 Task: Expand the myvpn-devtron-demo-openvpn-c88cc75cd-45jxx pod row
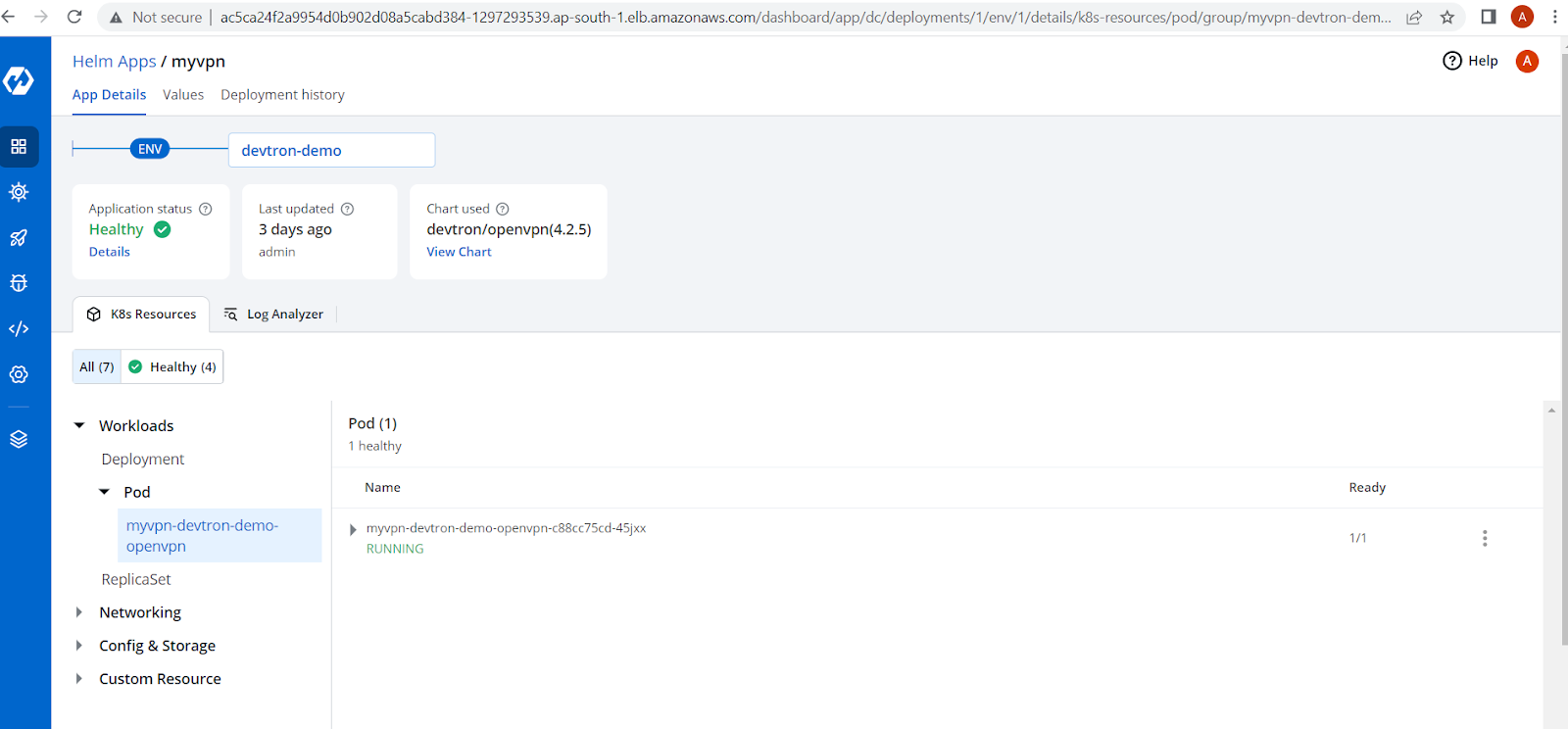353,530
